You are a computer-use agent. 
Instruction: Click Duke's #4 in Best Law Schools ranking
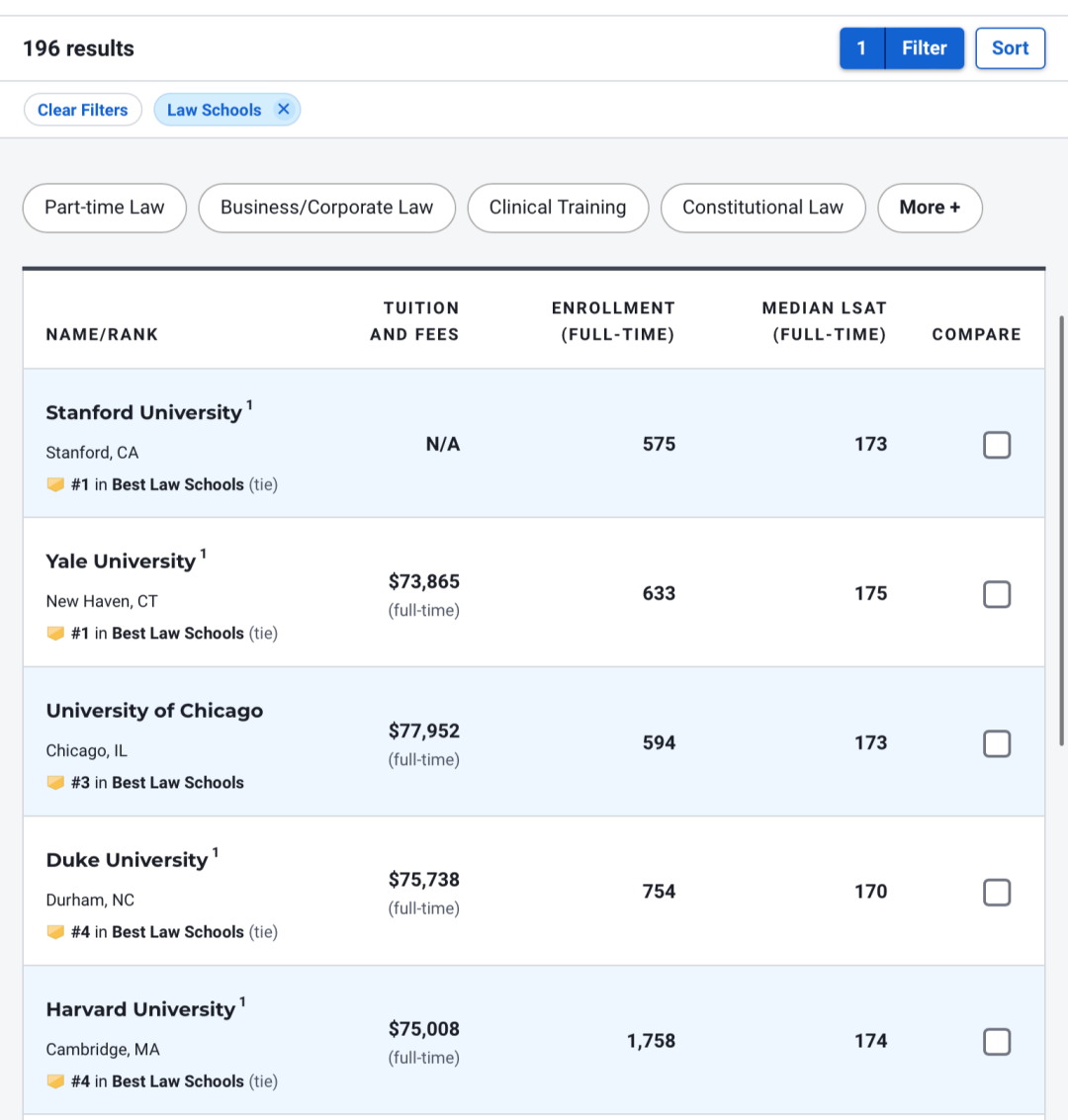pyautogui.click(x=157, y=932)
